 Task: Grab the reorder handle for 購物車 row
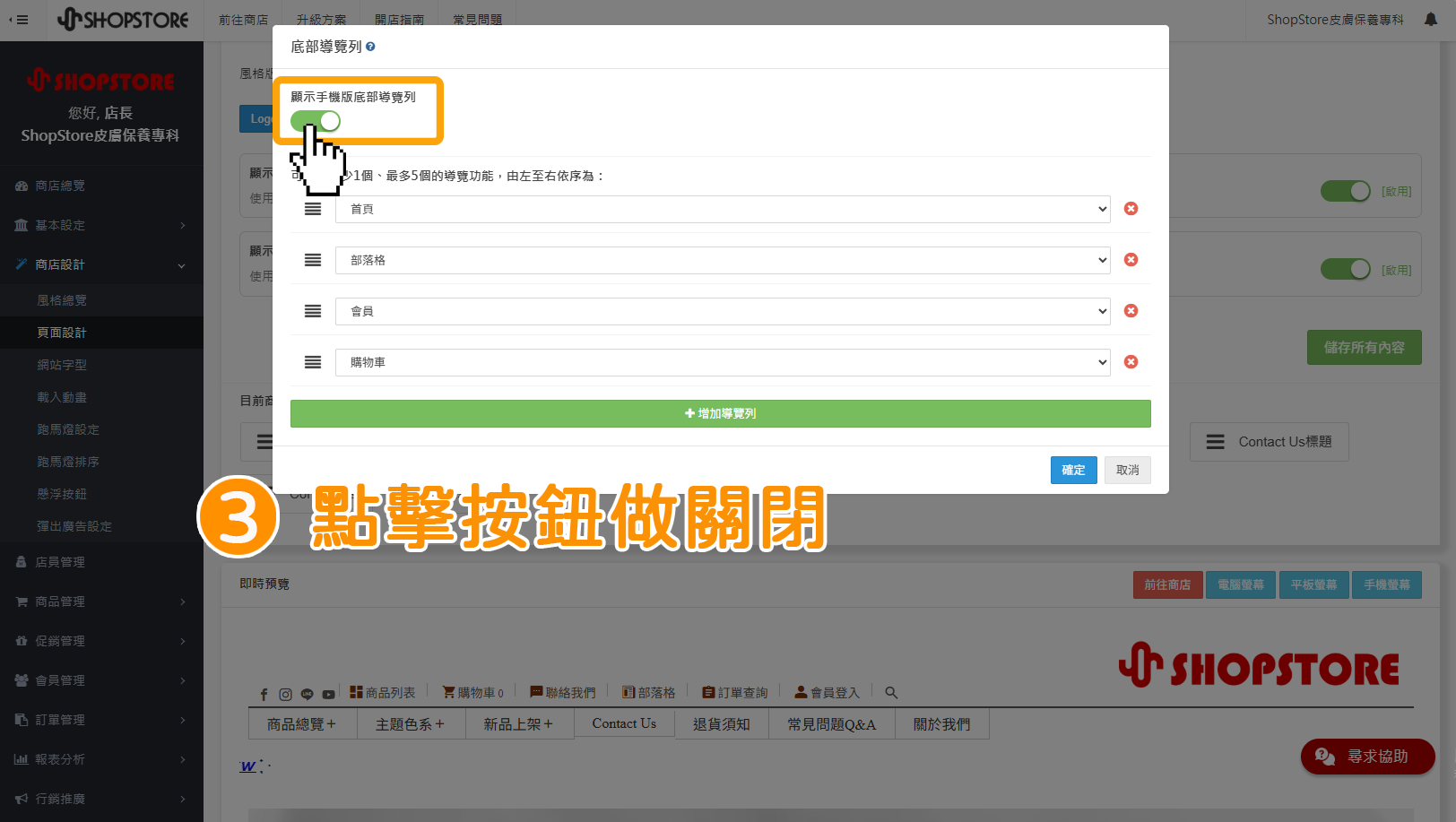click(313, 362)
